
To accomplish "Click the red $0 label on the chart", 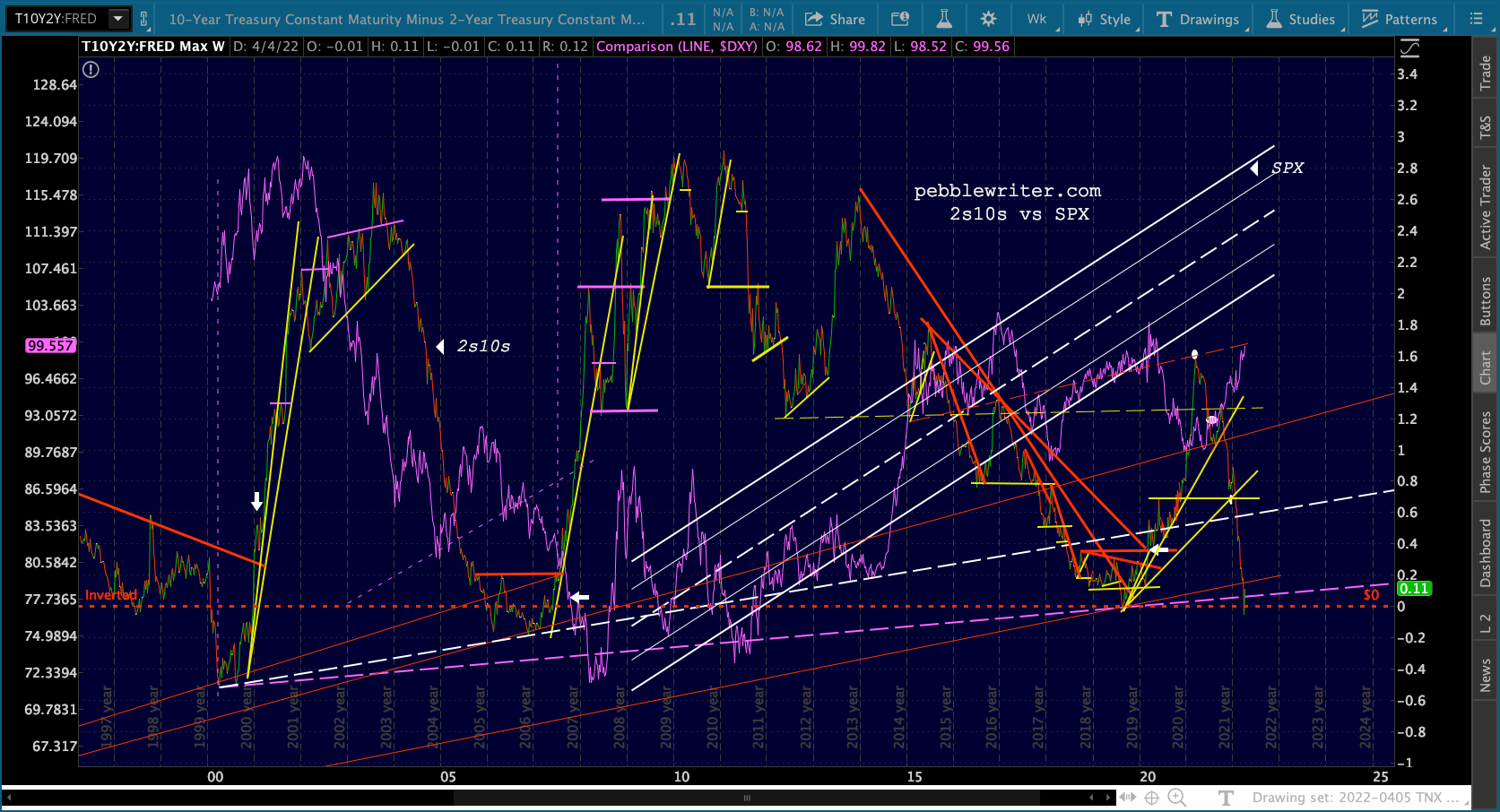I will coord(1371,595).
